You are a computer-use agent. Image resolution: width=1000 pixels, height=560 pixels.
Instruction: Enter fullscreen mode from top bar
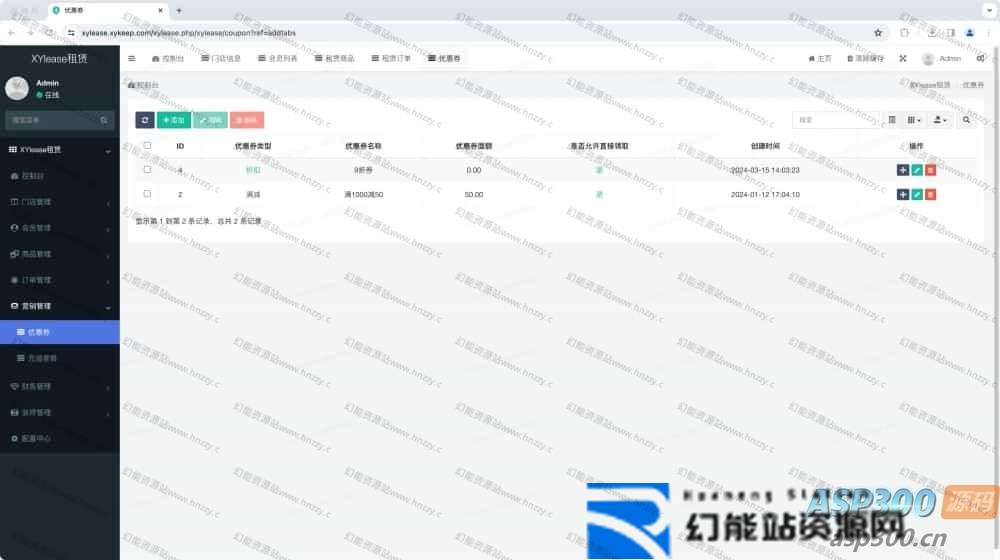pyautogui.click(x=903, y=59)
